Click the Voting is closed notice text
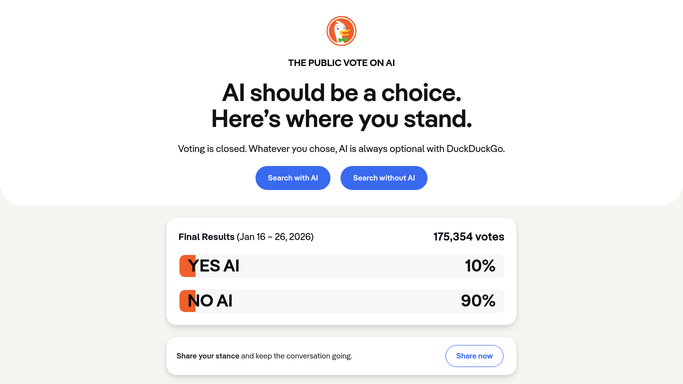The image size is (683, 384). (x=342, y=149)
